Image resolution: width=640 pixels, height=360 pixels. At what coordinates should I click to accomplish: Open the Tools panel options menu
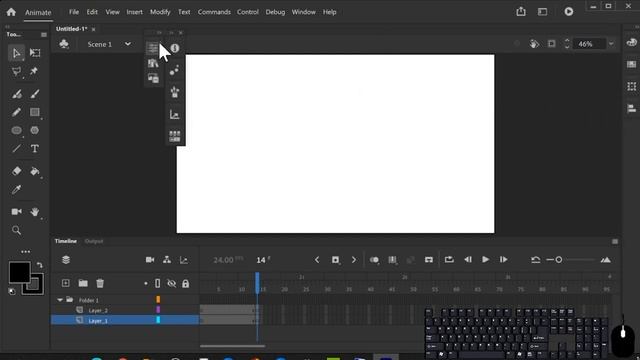coord(44,35)
